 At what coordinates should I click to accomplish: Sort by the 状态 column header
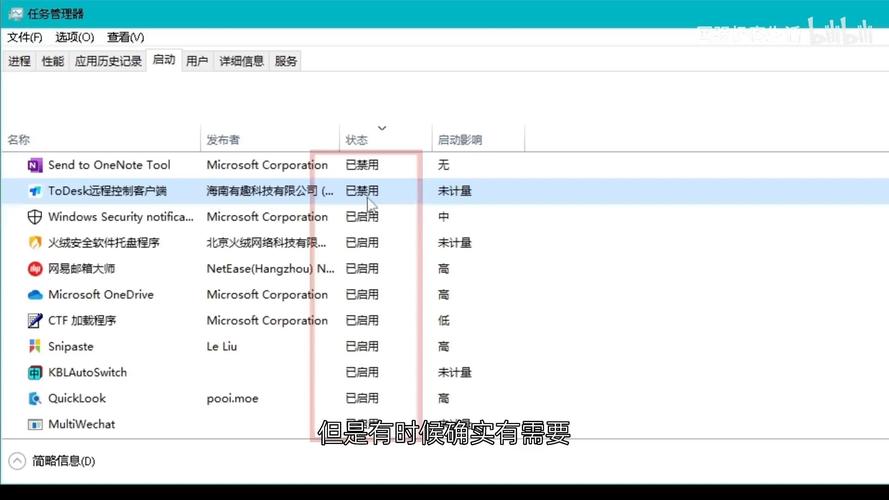click(386, 139)
